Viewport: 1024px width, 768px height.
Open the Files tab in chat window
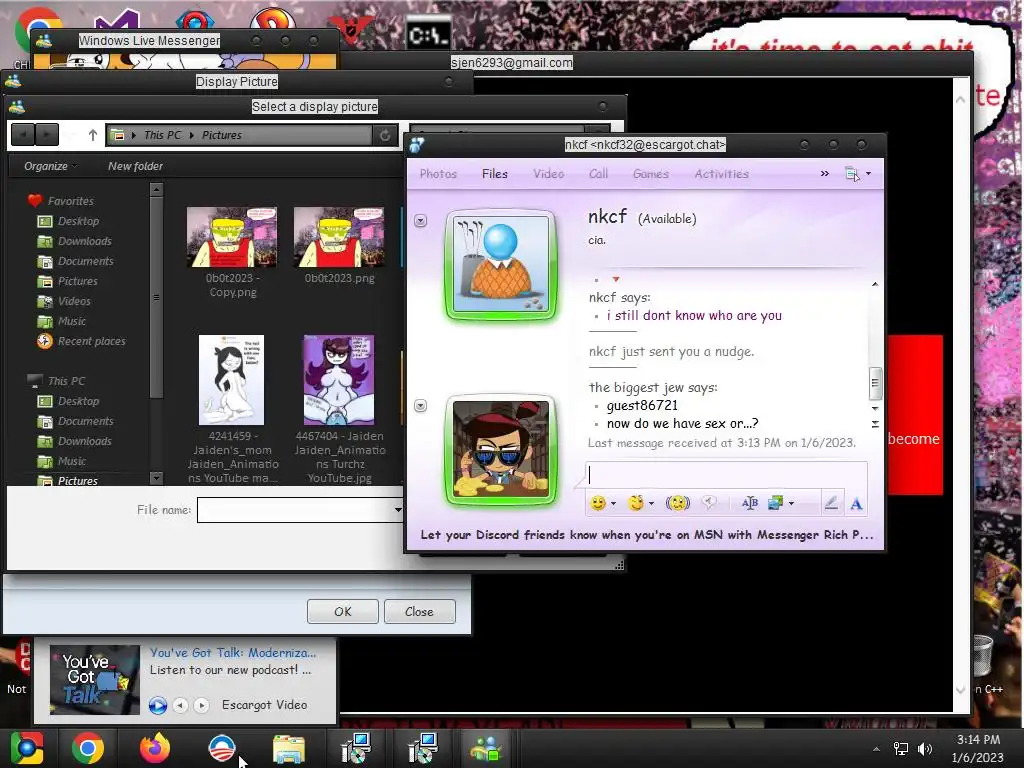[x=494, y=174]
